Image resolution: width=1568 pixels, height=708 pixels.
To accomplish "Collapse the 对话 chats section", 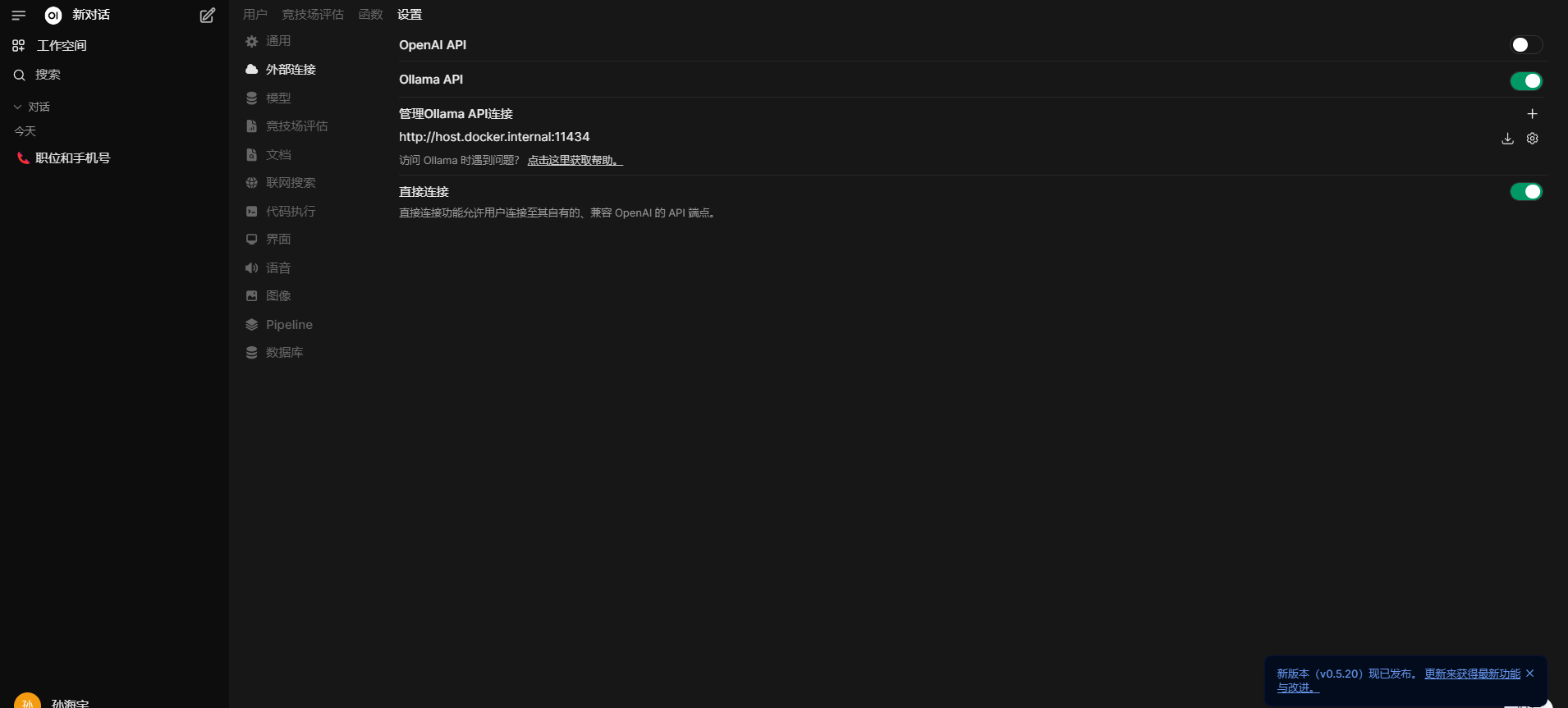I will pos(32,107).
